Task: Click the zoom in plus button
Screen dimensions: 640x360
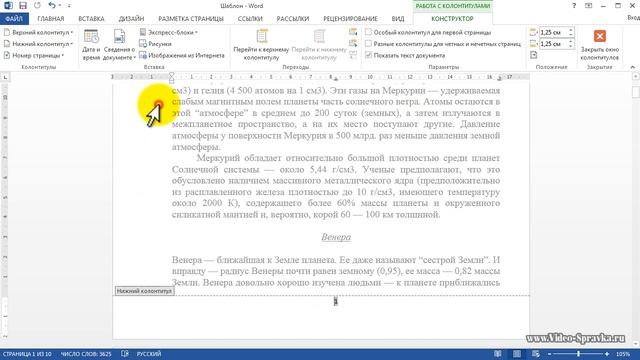Action: tap(607, 354)
